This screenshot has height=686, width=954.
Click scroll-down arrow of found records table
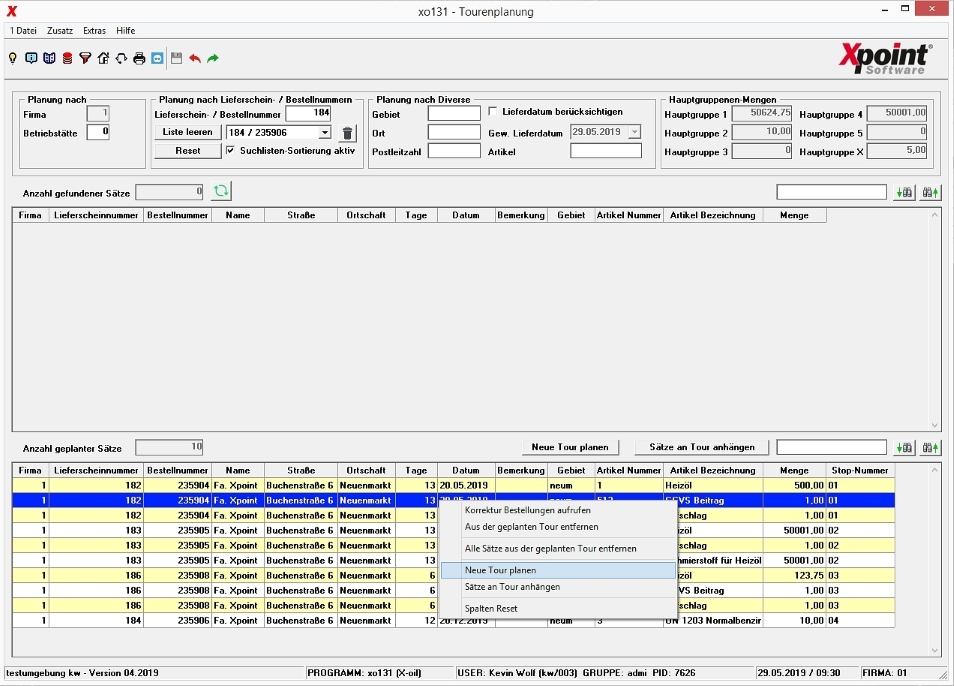click(935, 425)
